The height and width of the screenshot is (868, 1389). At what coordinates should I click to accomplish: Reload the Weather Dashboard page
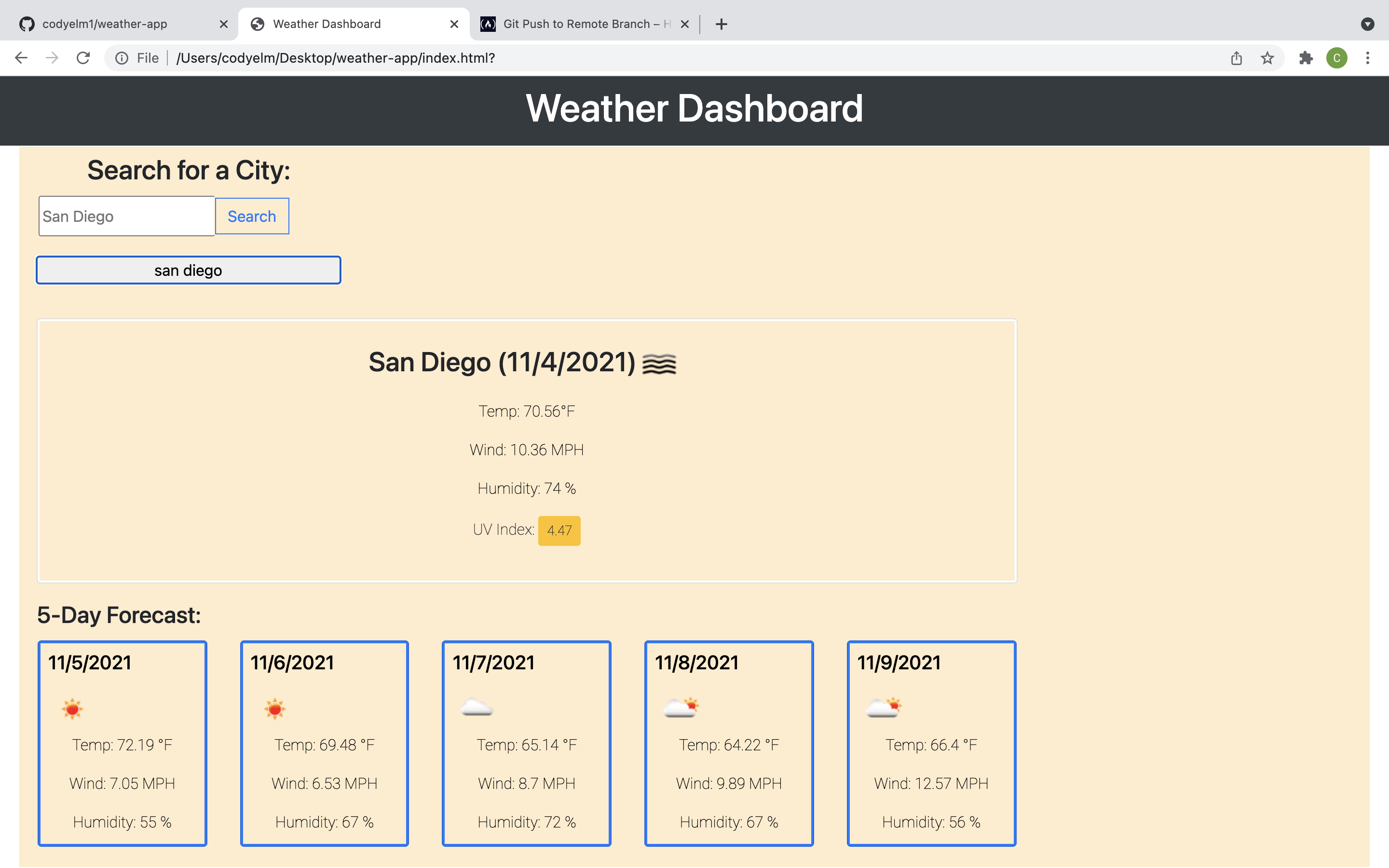point(83,57)
